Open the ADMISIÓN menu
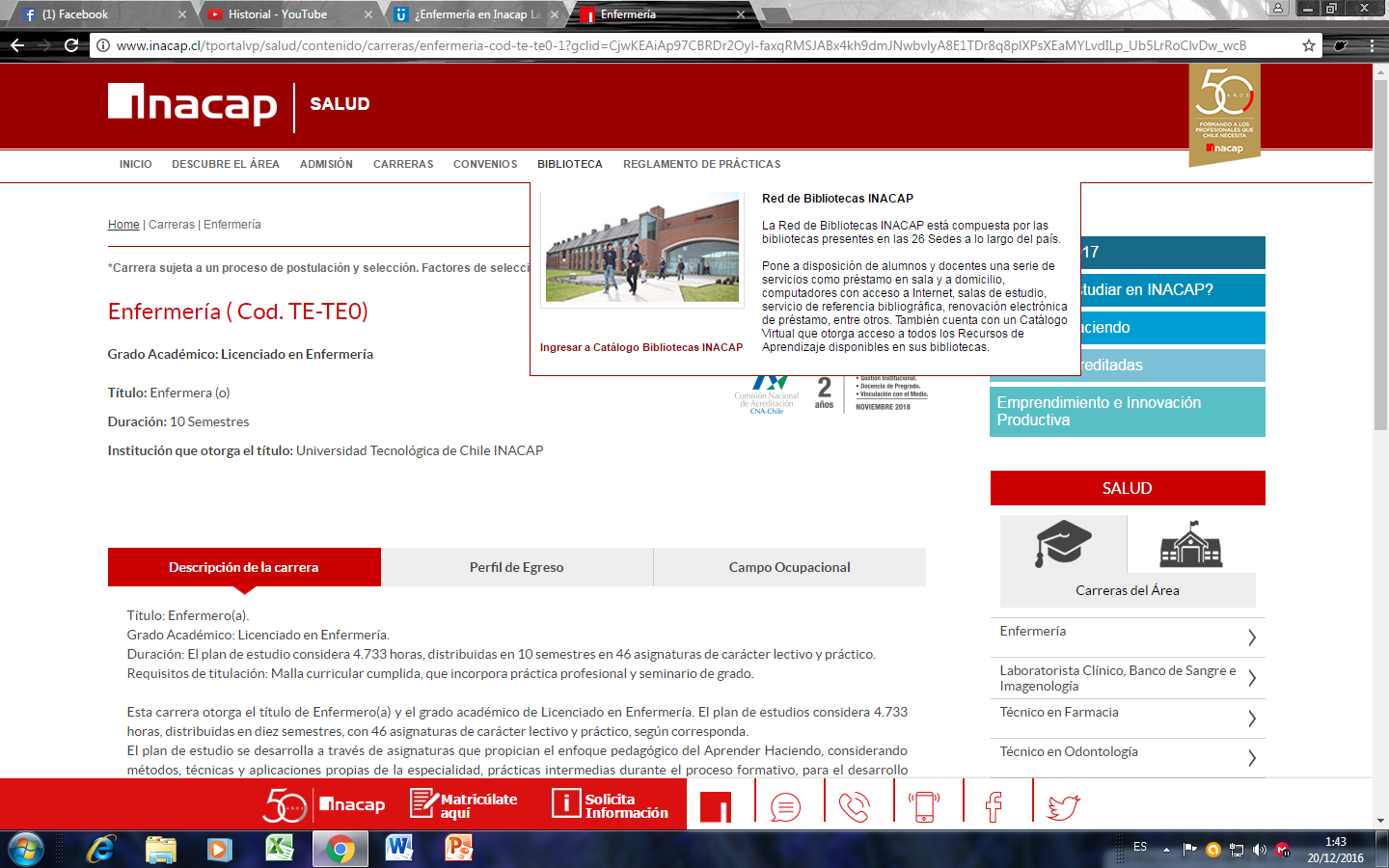This screenshot has width=1389, height=868. (x=326, y=164)
